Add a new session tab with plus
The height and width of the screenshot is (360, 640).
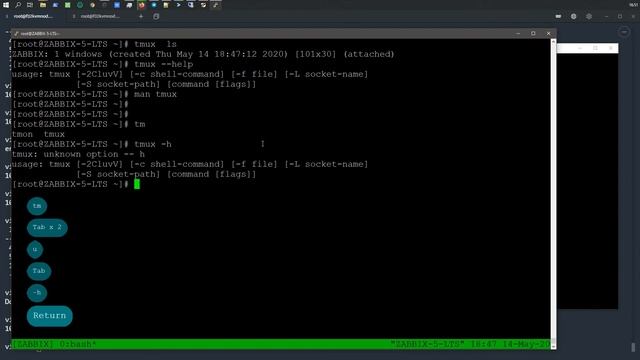point(141,16)
